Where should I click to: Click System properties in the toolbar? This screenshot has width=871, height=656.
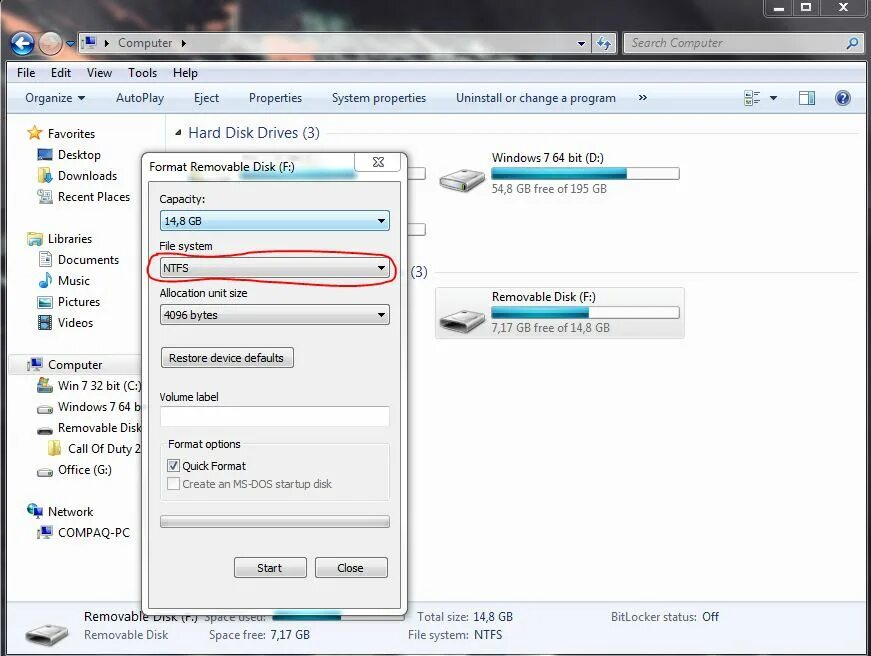(x=379, y=98)
